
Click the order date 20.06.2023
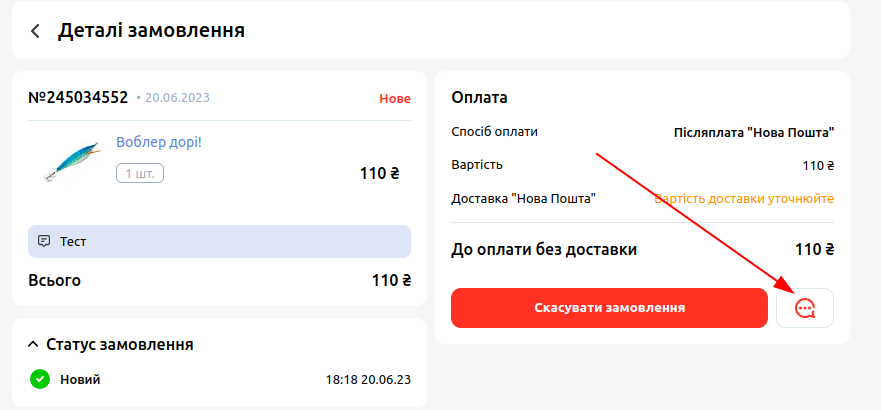(x=177, y=98)
